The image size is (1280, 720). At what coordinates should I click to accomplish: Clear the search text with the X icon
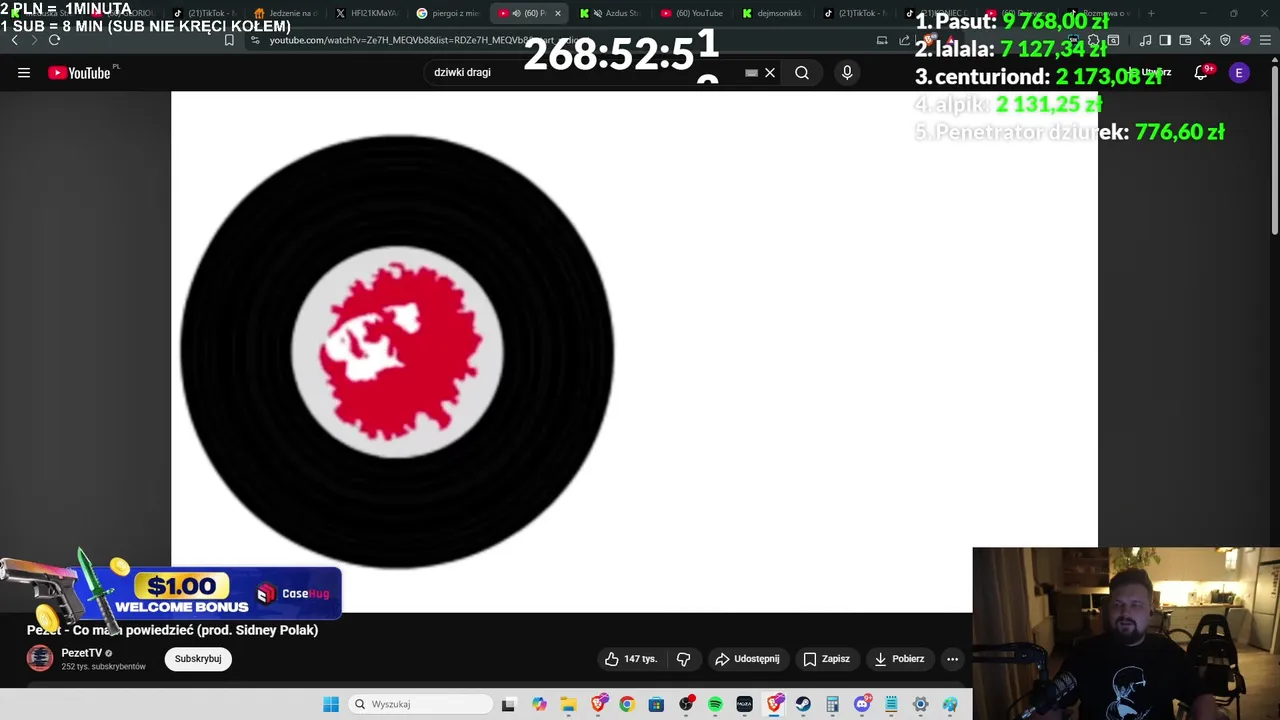(x=770, y=72)
